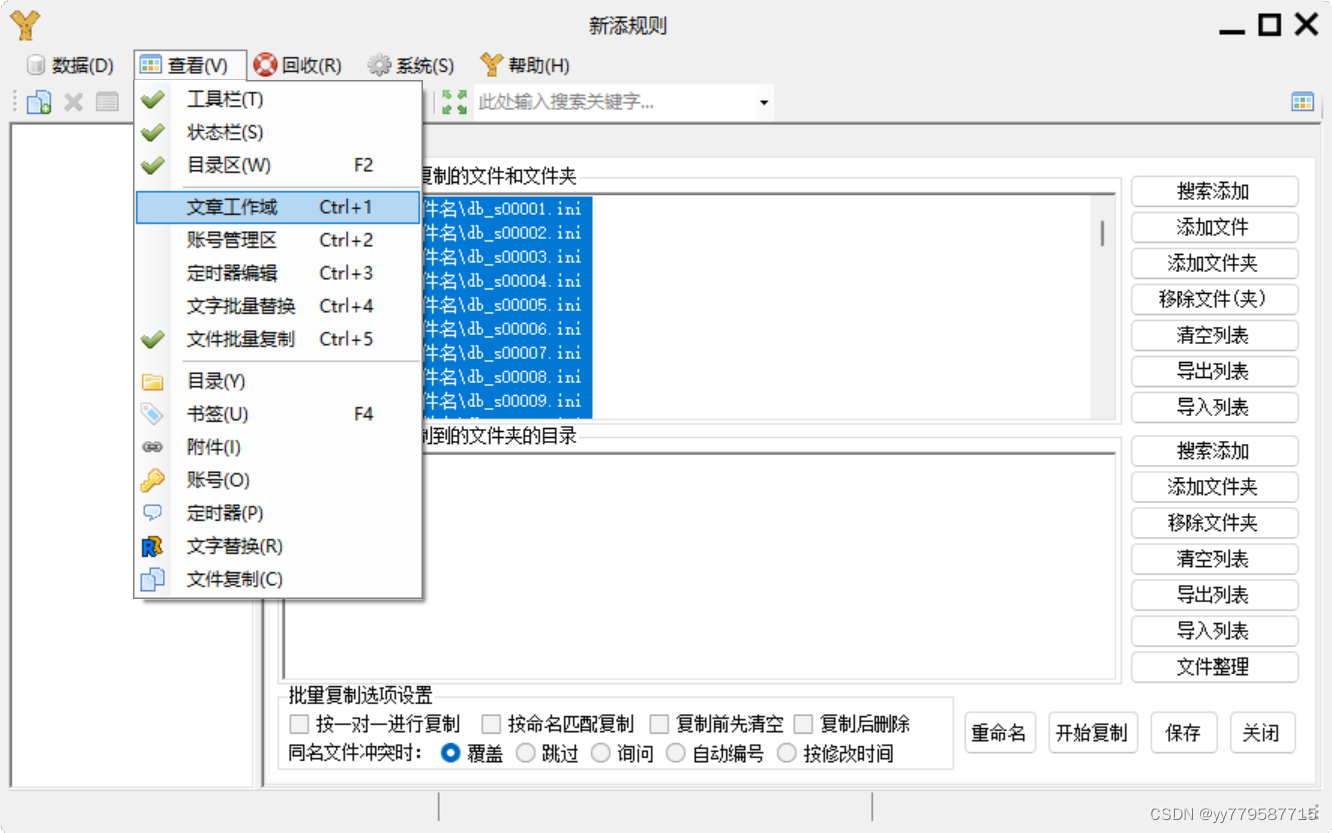This screenshot has width=1332, height=833.
Task: Click the R icon beside 文字替换(R)
Action: point(152,546)
